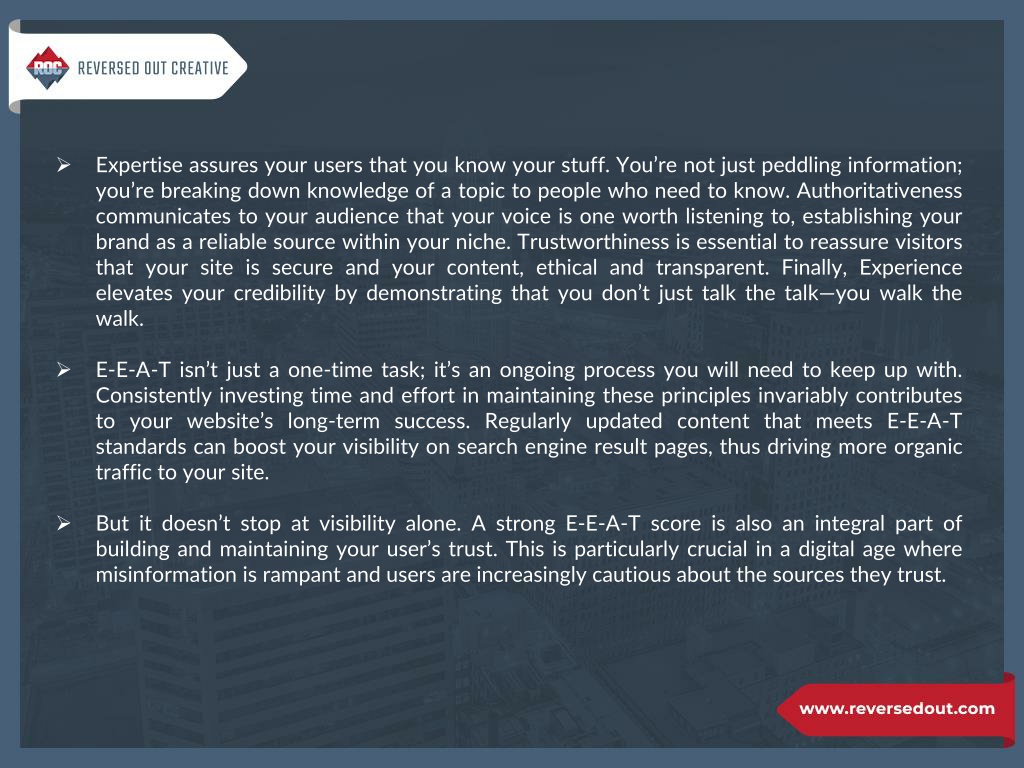
Task: Click E-E-A-T at the start of the second bullet
Action: [x=133, y=370]
